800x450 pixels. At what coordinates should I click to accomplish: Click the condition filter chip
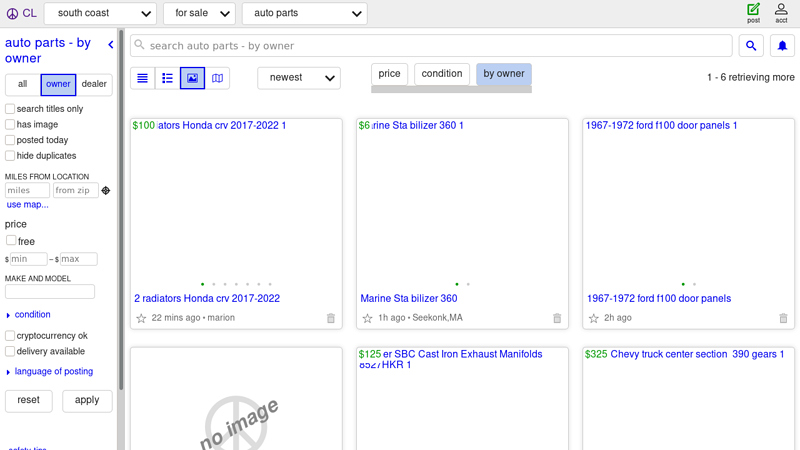pos(442,74)
